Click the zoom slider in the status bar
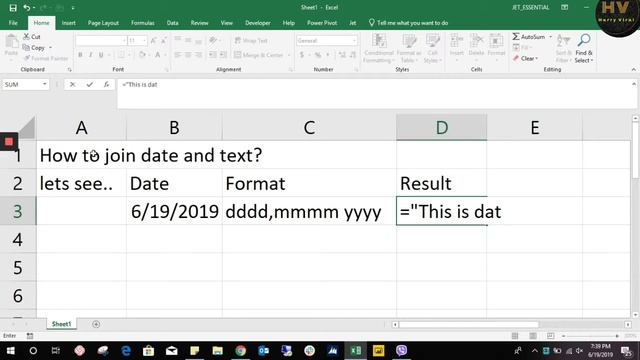The width and height of the screenshot is (640, 360). click(591, 336)
